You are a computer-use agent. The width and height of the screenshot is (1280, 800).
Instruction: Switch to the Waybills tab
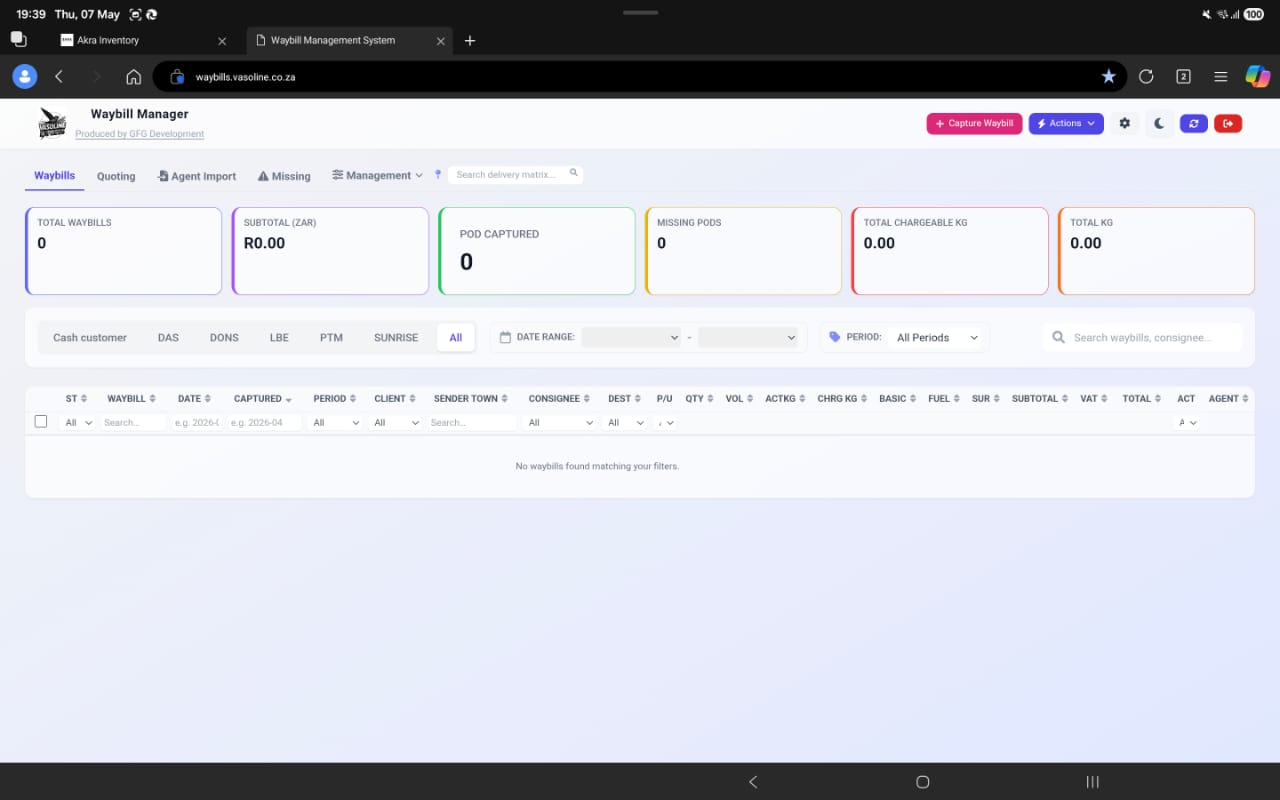click(x=54, y=176)
